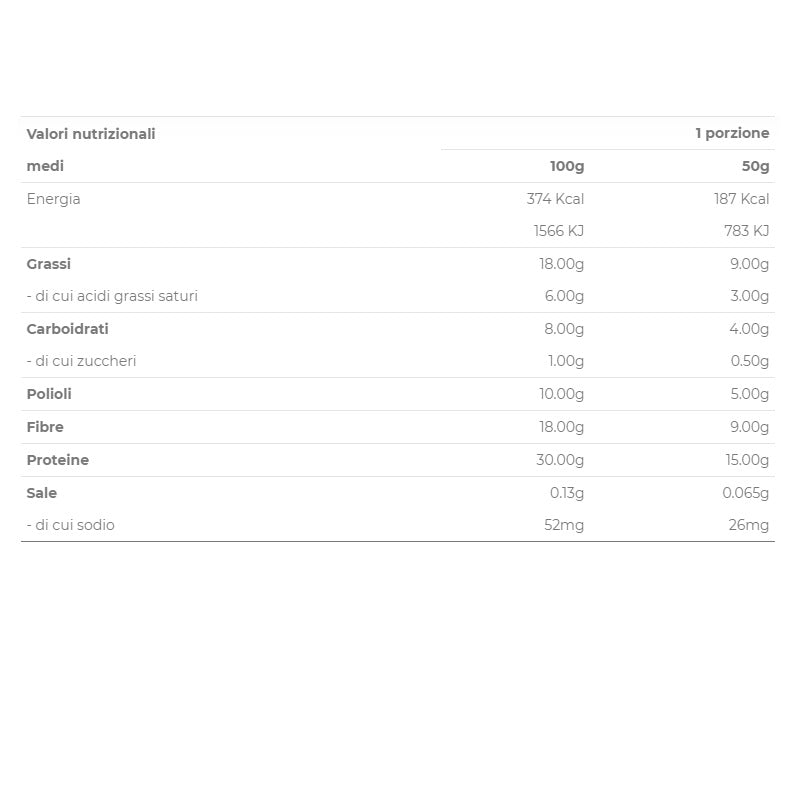Image resolution: width=800 pixels, height=800 pixels.
Task: Click the '1 porzione' column header
Action: click(732, 133)
